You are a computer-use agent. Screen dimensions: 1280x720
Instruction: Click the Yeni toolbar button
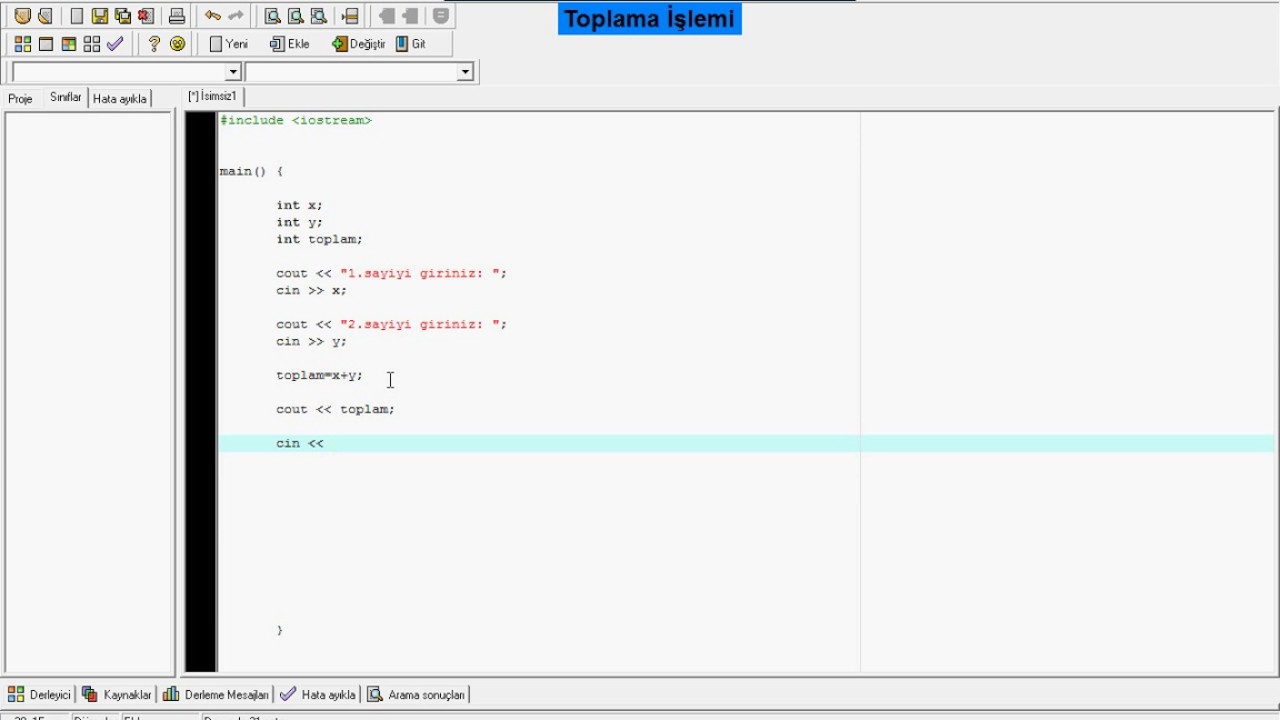pyautogui.click(x=228, y=44)
